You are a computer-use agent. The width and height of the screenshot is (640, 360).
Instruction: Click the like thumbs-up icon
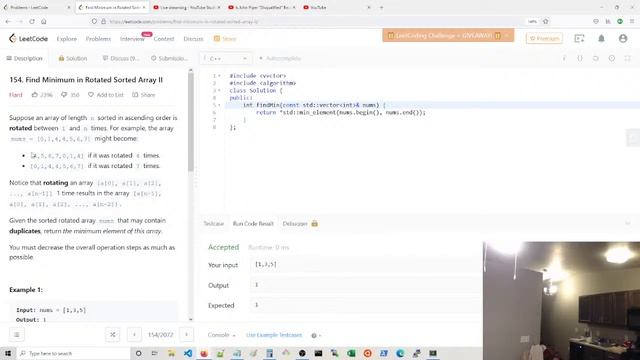[x=35, y=95]
